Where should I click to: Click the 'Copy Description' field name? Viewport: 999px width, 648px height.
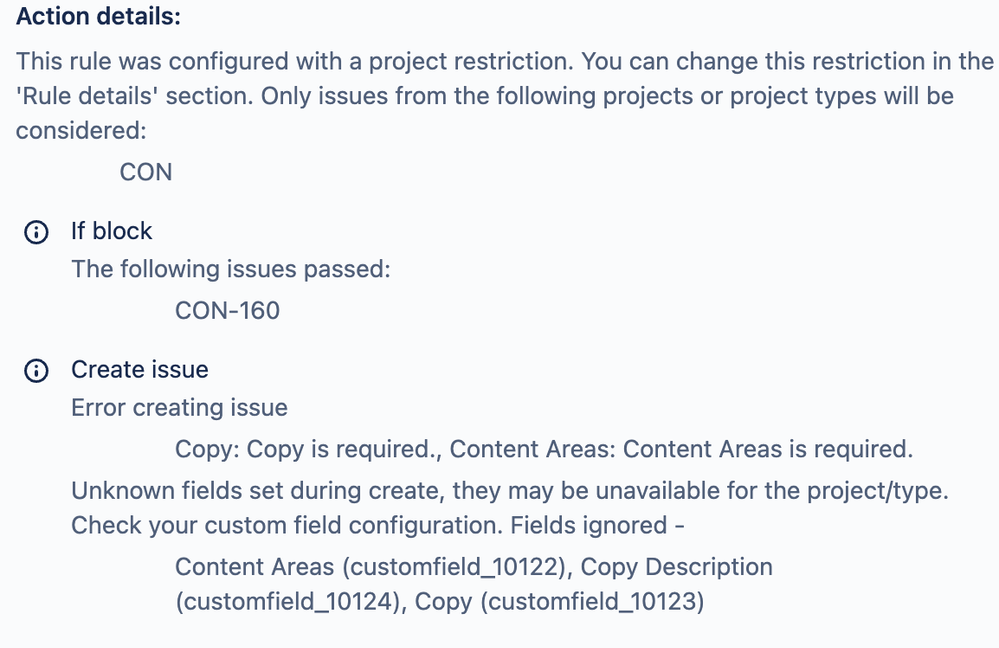[x=676, y=567]
